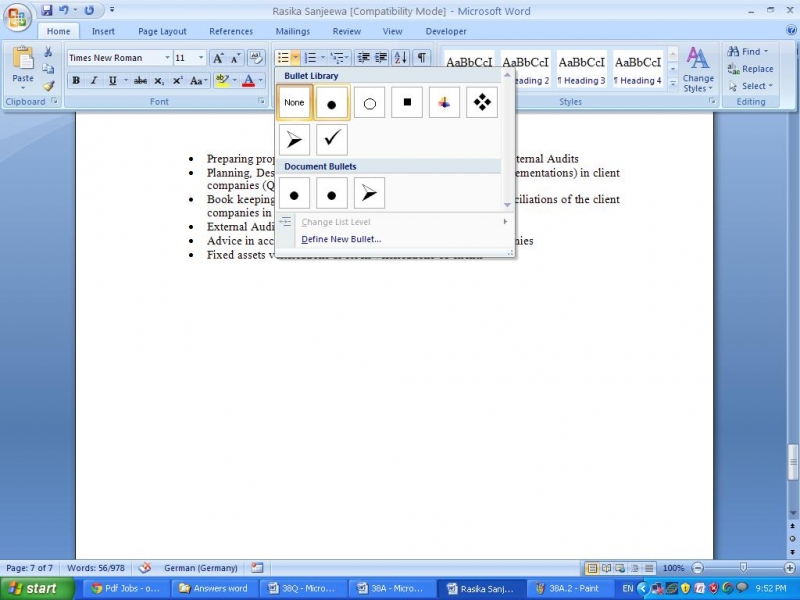
Task: Choose the hollow circle bullet style
Action: tap(369, 102)
